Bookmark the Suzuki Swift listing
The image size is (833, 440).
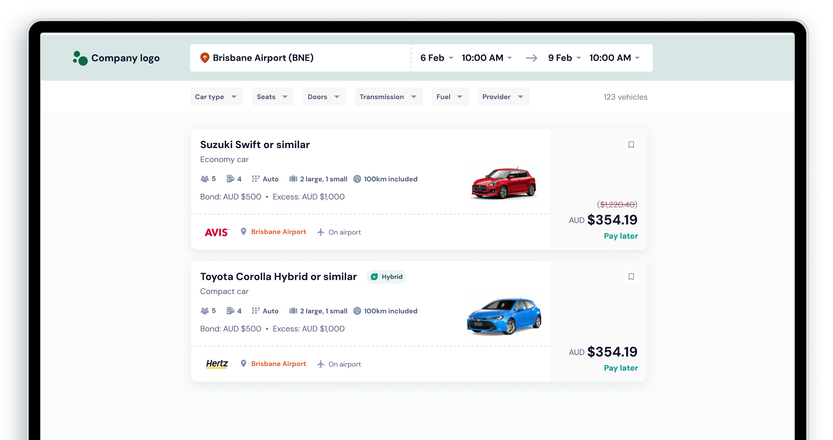631,145
